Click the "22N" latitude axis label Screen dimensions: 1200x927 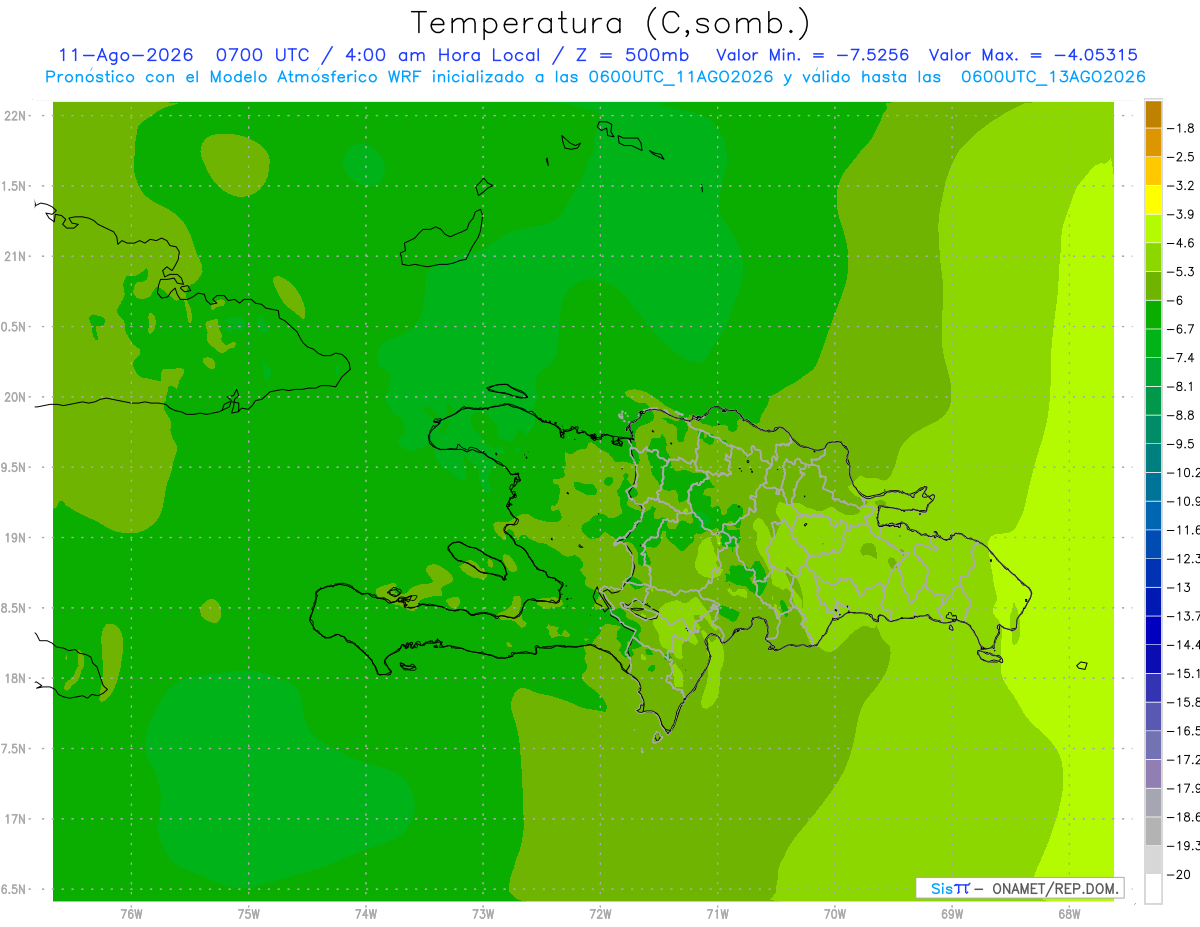(x=16, y=116)
